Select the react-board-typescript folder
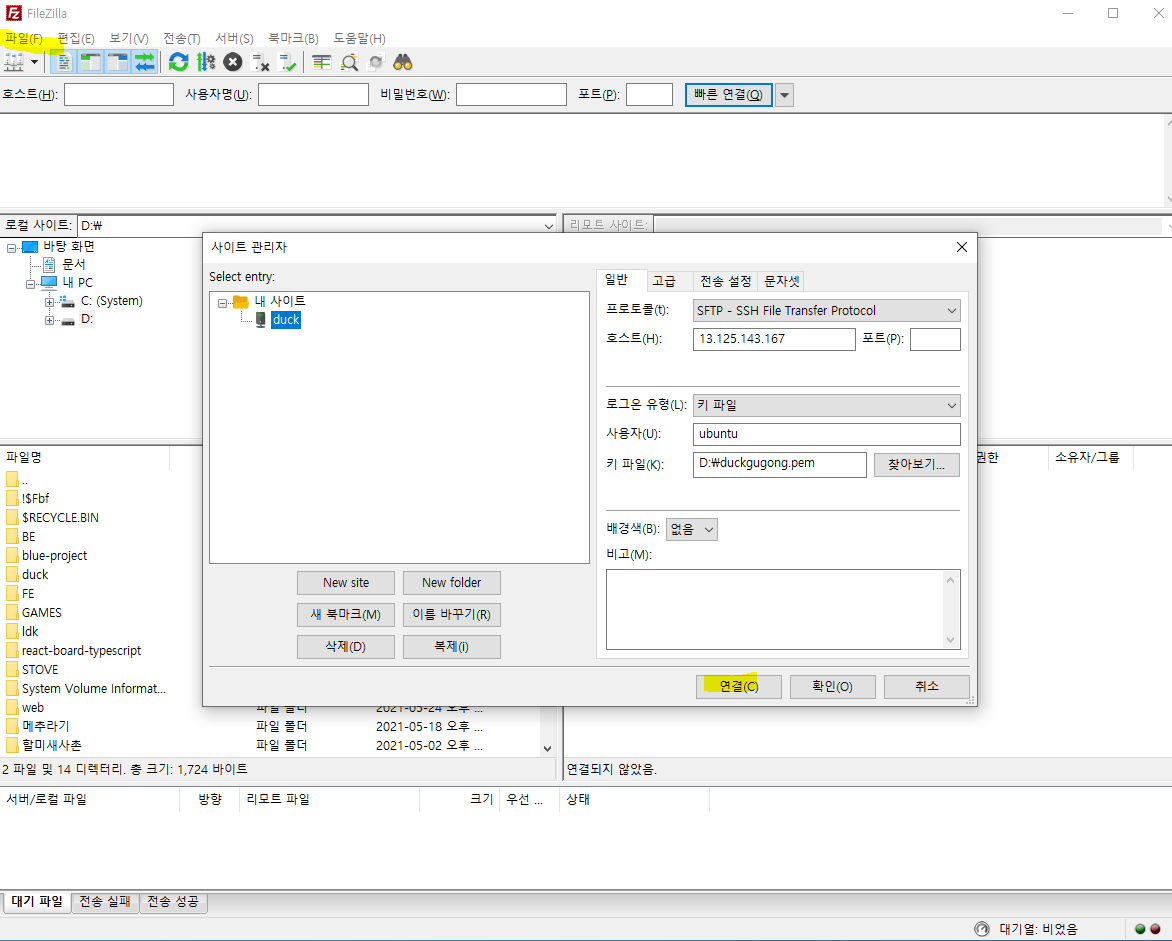 click(81, 650)
